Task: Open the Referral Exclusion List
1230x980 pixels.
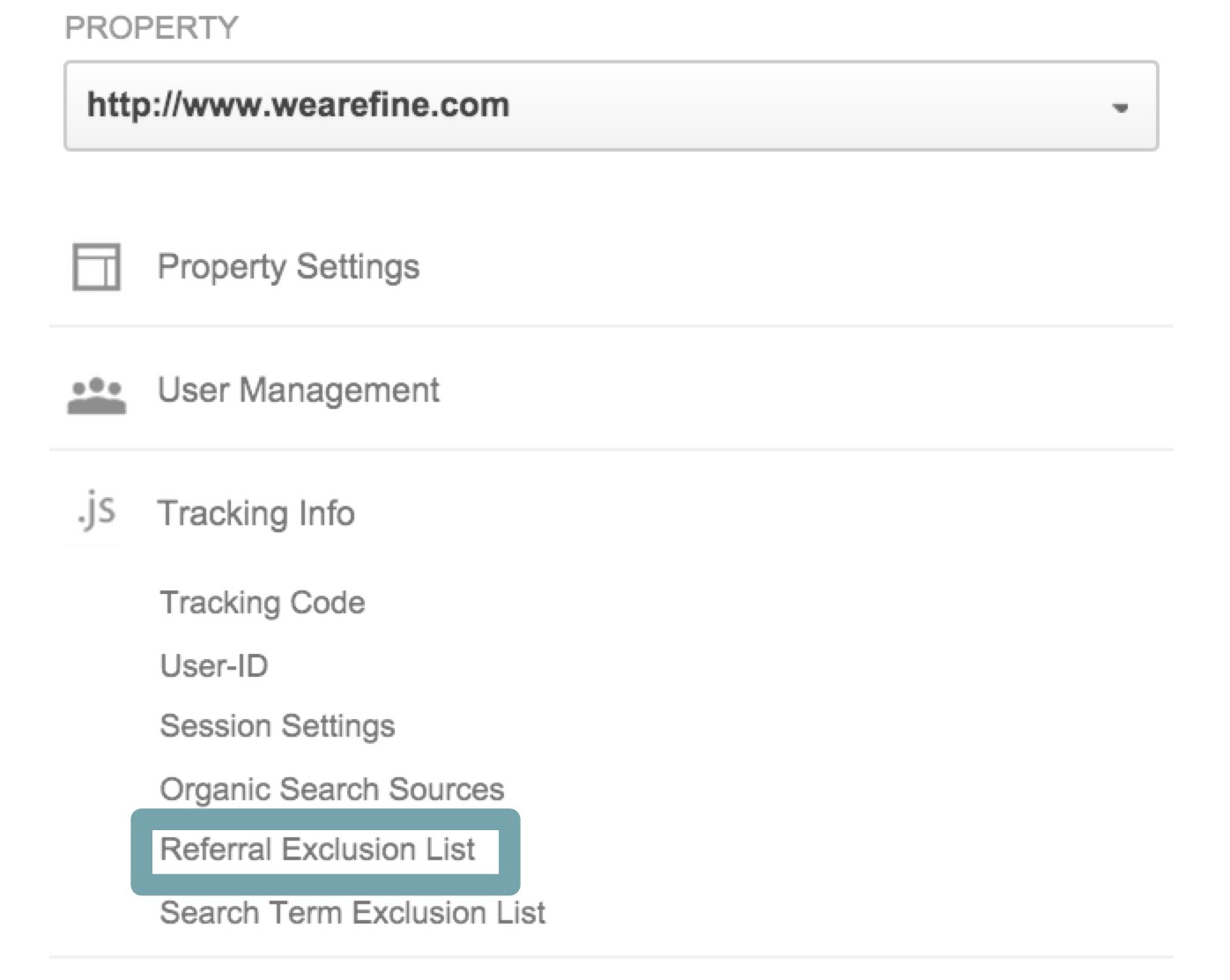Action: tap(317, 850)
